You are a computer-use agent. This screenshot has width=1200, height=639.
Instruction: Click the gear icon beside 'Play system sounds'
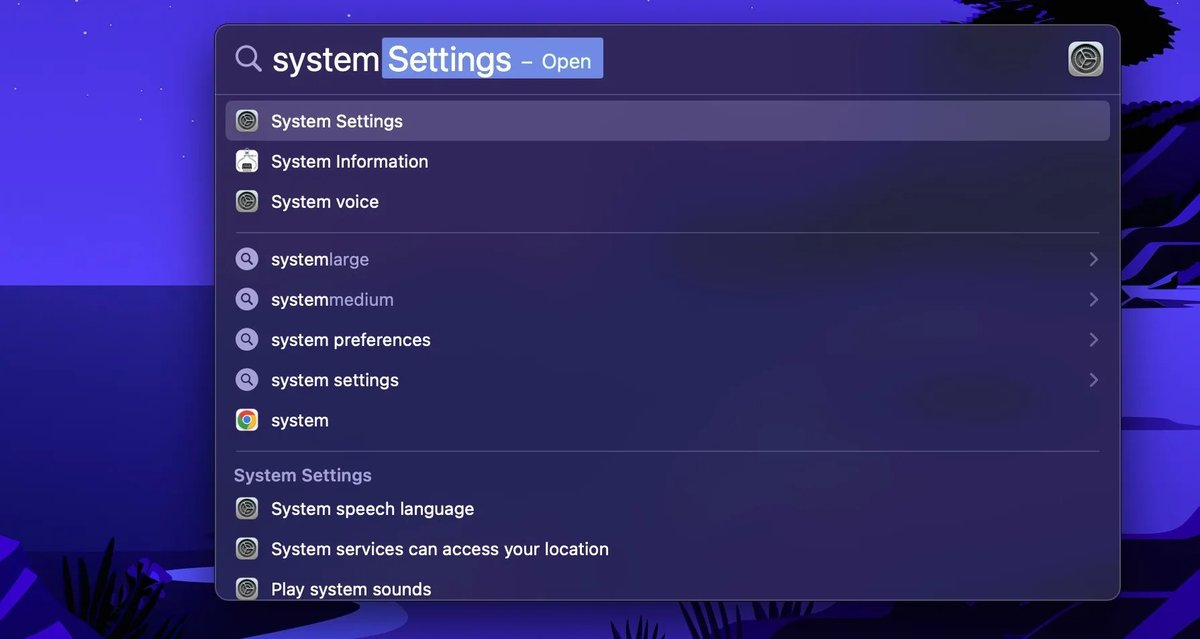coord(247,588)
